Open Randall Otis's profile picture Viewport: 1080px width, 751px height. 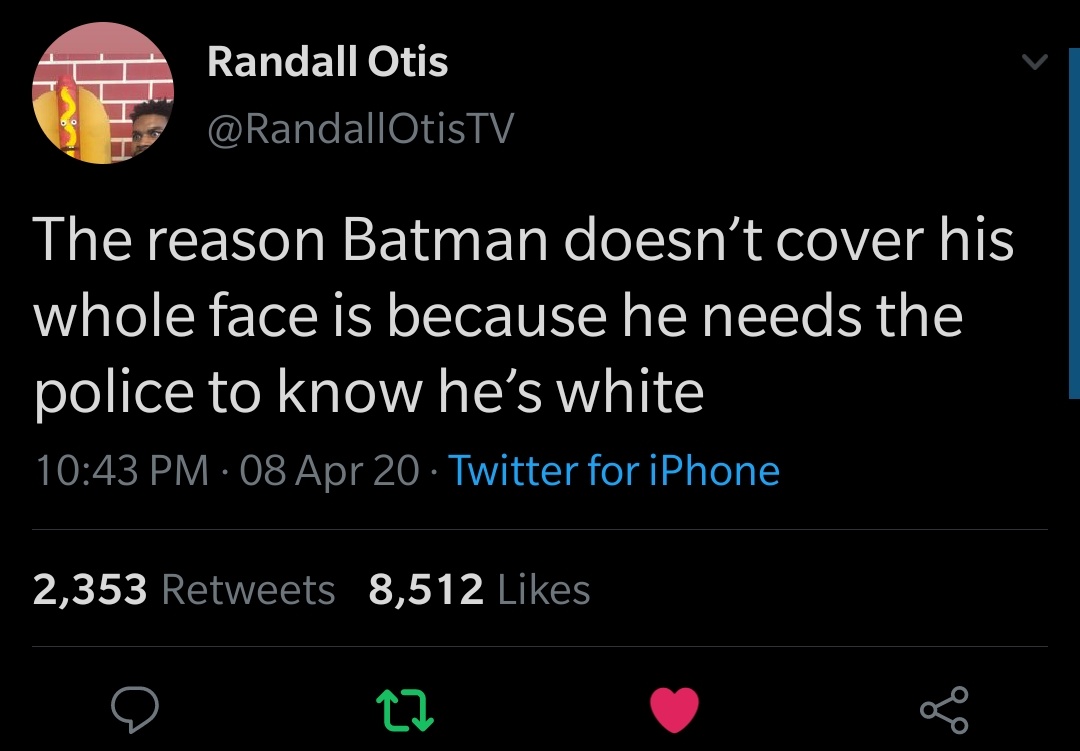click(104, 93)
